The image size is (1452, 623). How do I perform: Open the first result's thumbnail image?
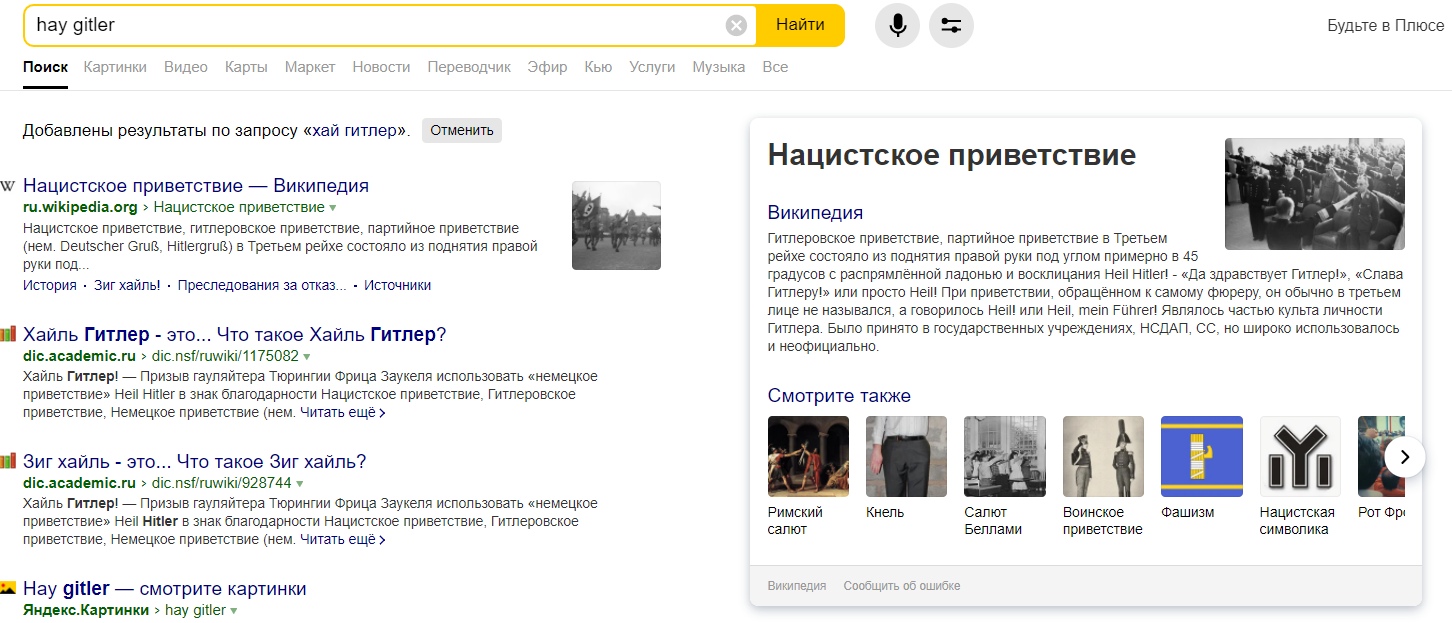[x=616, y=225]
